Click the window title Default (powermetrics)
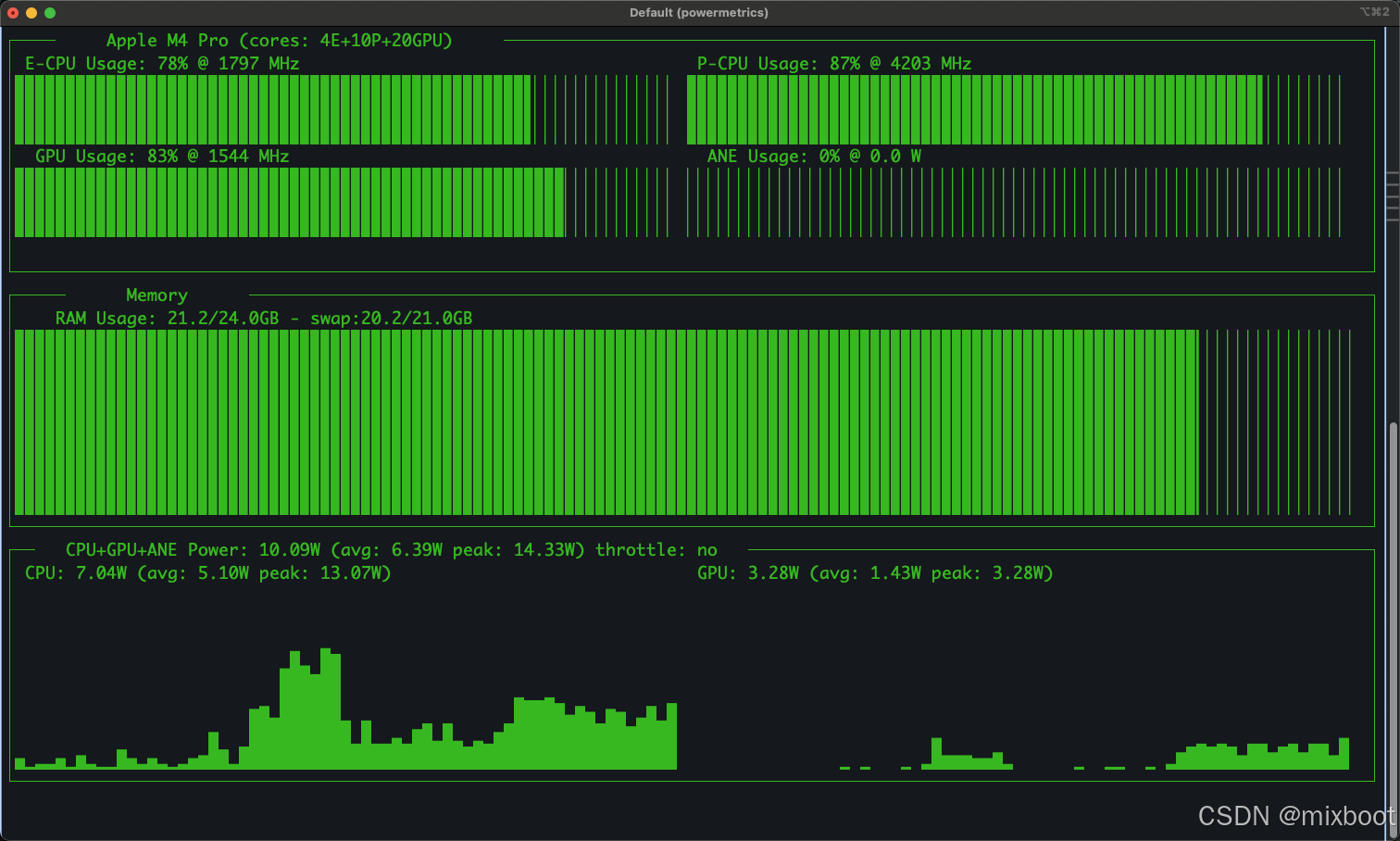Viewport: 1400px width, 841px height. pyautogui.click(x=699, y=13)
